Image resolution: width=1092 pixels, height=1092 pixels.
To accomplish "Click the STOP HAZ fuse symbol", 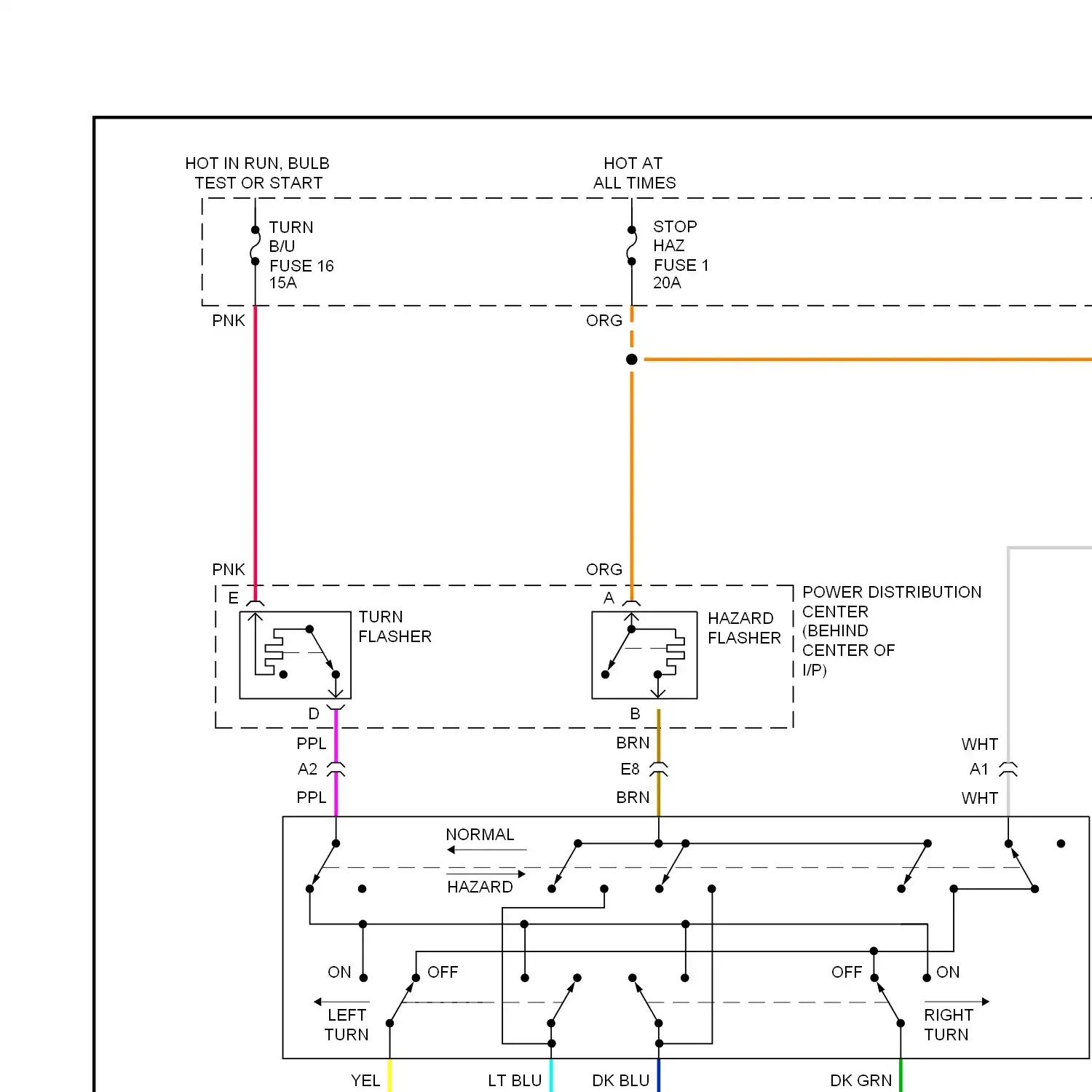I will [632, 245].
